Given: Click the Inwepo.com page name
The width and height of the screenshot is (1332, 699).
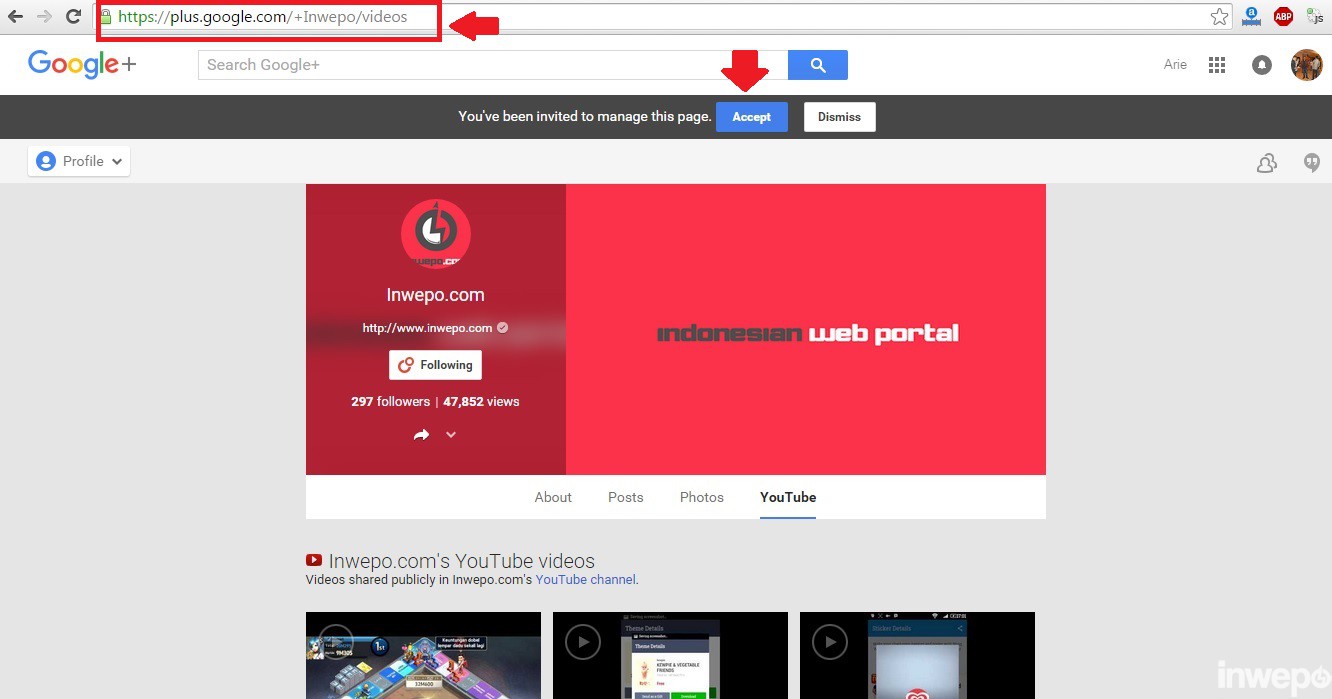Looking at the screenshot, I should click(x=435, y=295).
